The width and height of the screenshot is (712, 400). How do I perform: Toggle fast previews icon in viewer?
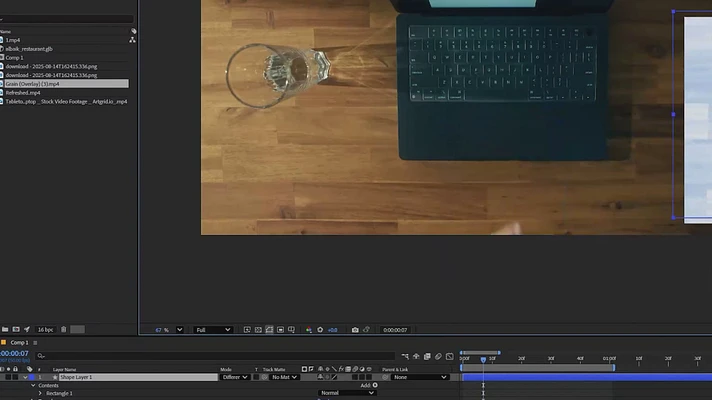247,330
